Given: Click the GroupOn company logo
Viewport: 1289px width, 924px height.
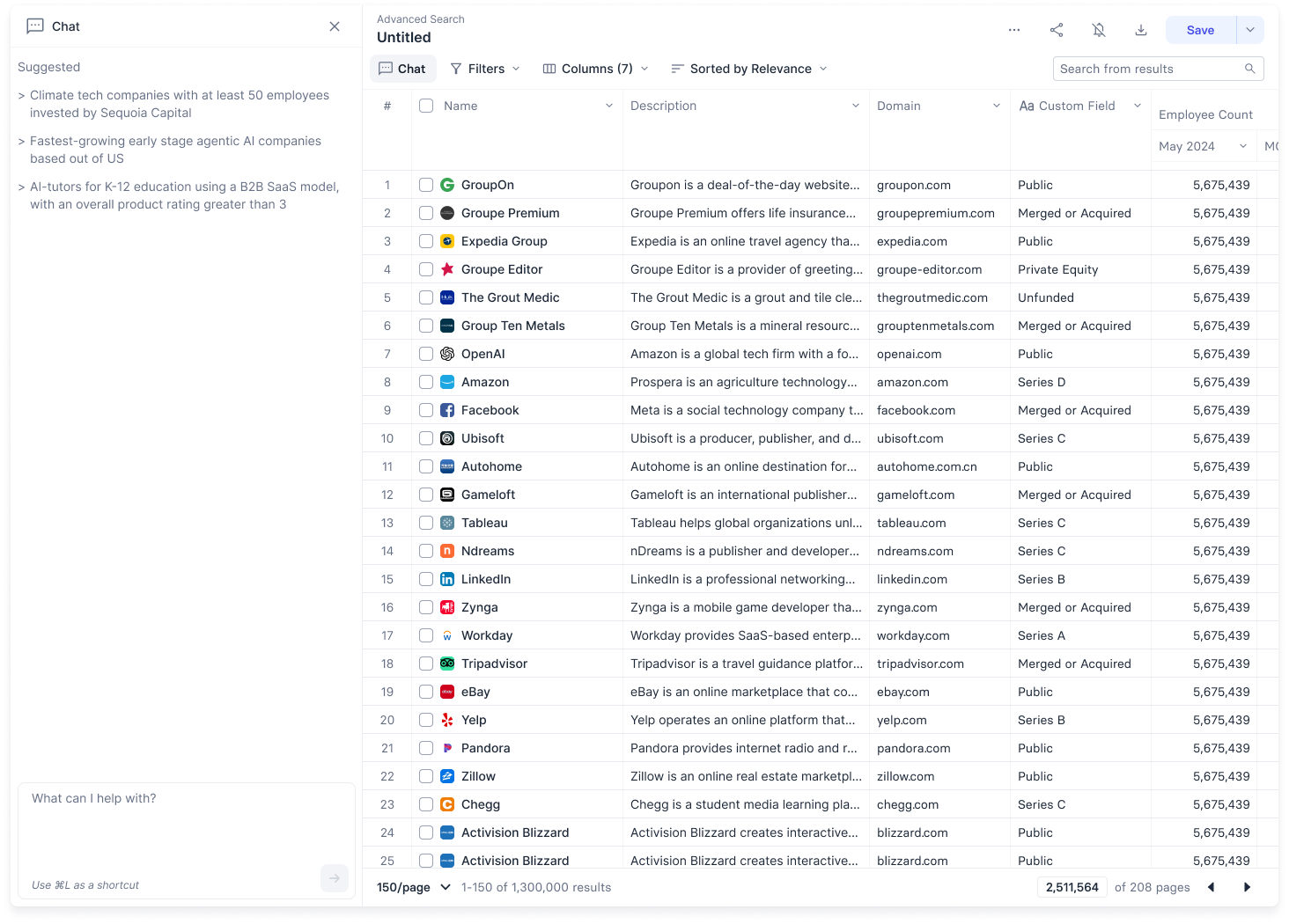Looking at the screenshot, I should click(447, 185).
